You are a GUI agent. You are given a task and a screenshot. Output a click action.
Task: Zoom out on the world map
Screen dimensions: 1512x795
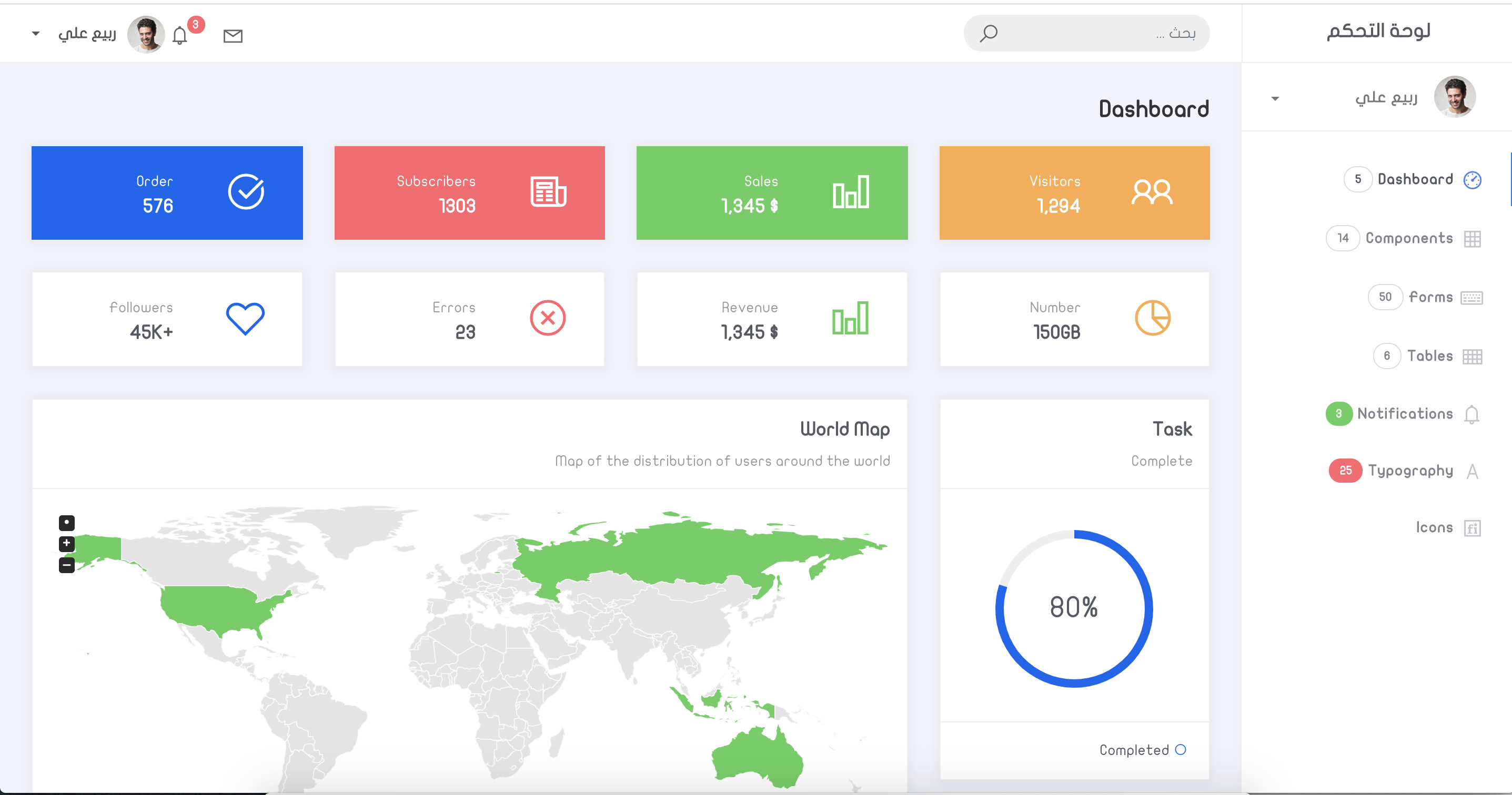coord(66,565)
